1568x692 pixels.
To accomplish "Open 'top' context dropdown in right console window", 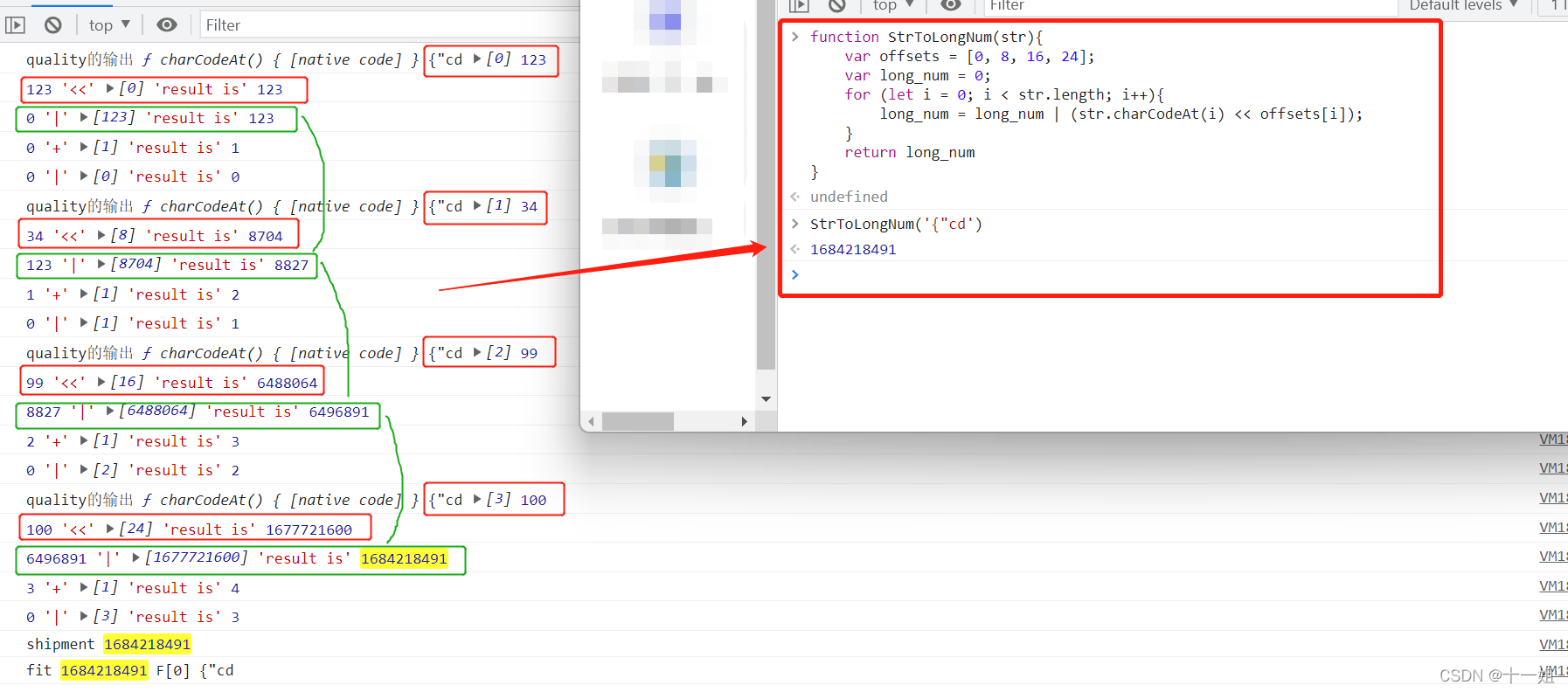I will click(x=893, y=5).
